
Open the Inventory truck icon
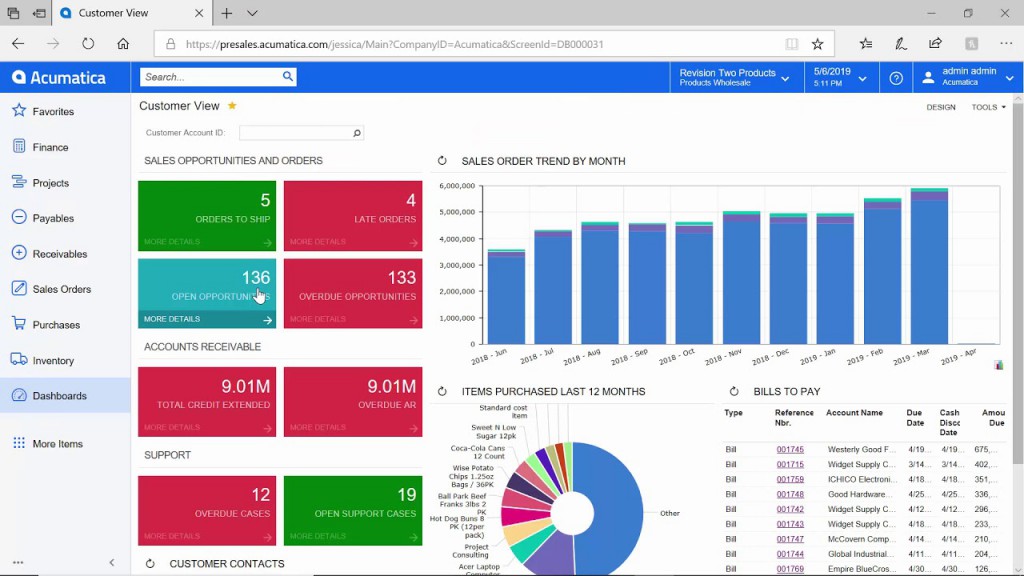click(18, 360)
